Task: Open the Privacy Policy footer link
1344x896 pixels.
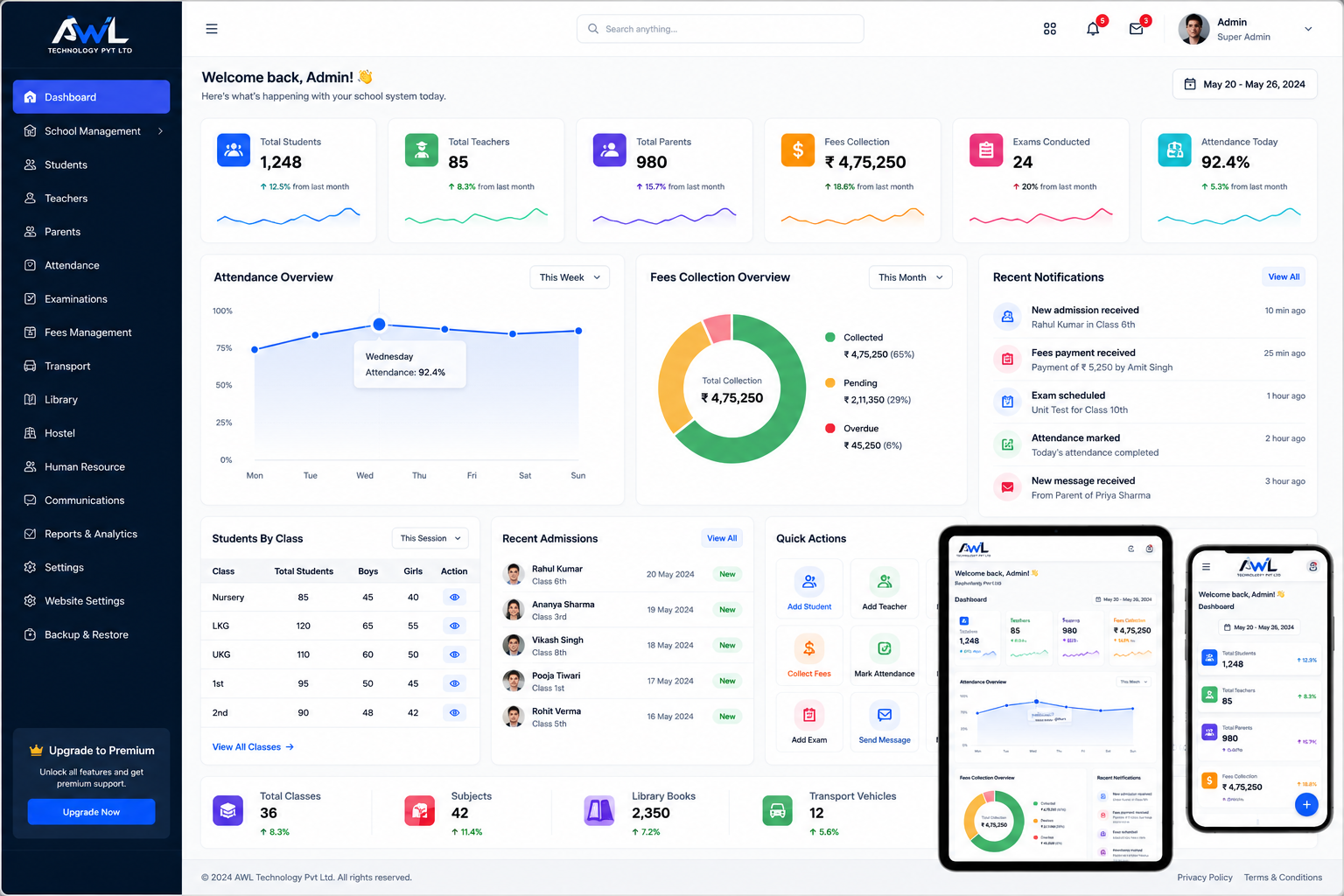Action: (1204, 878)
